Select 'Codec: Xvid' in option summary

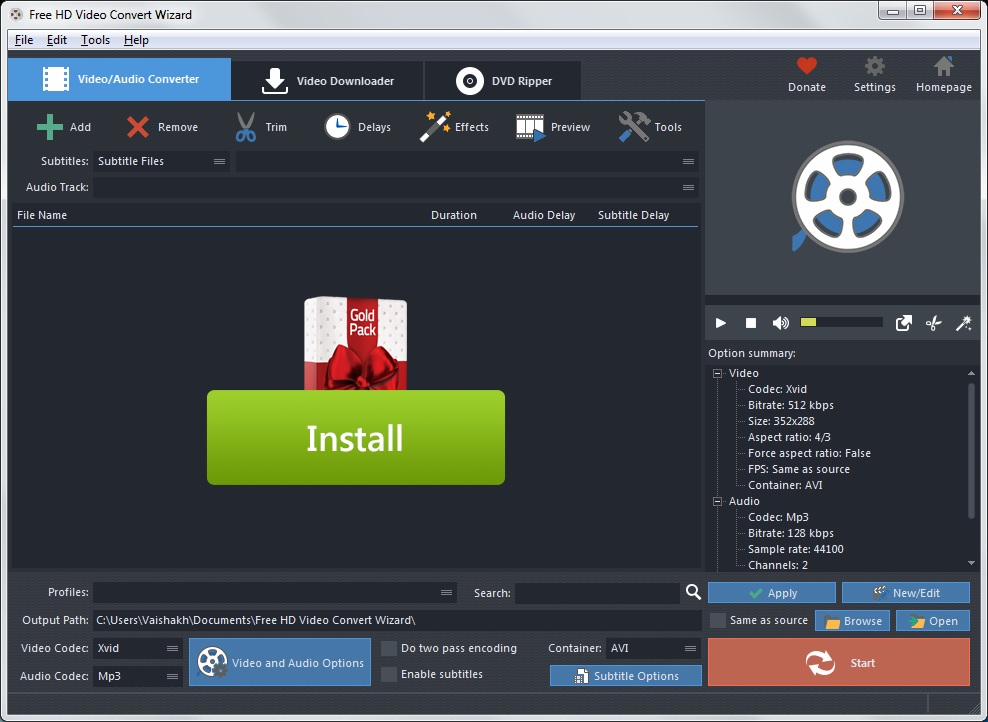[x=777, y=389]
